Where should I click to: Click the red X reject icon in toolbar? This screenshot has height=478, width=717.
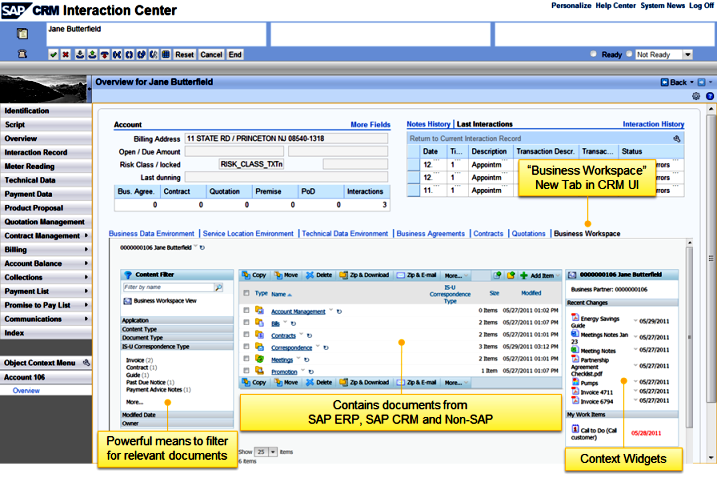pos(66,54)
